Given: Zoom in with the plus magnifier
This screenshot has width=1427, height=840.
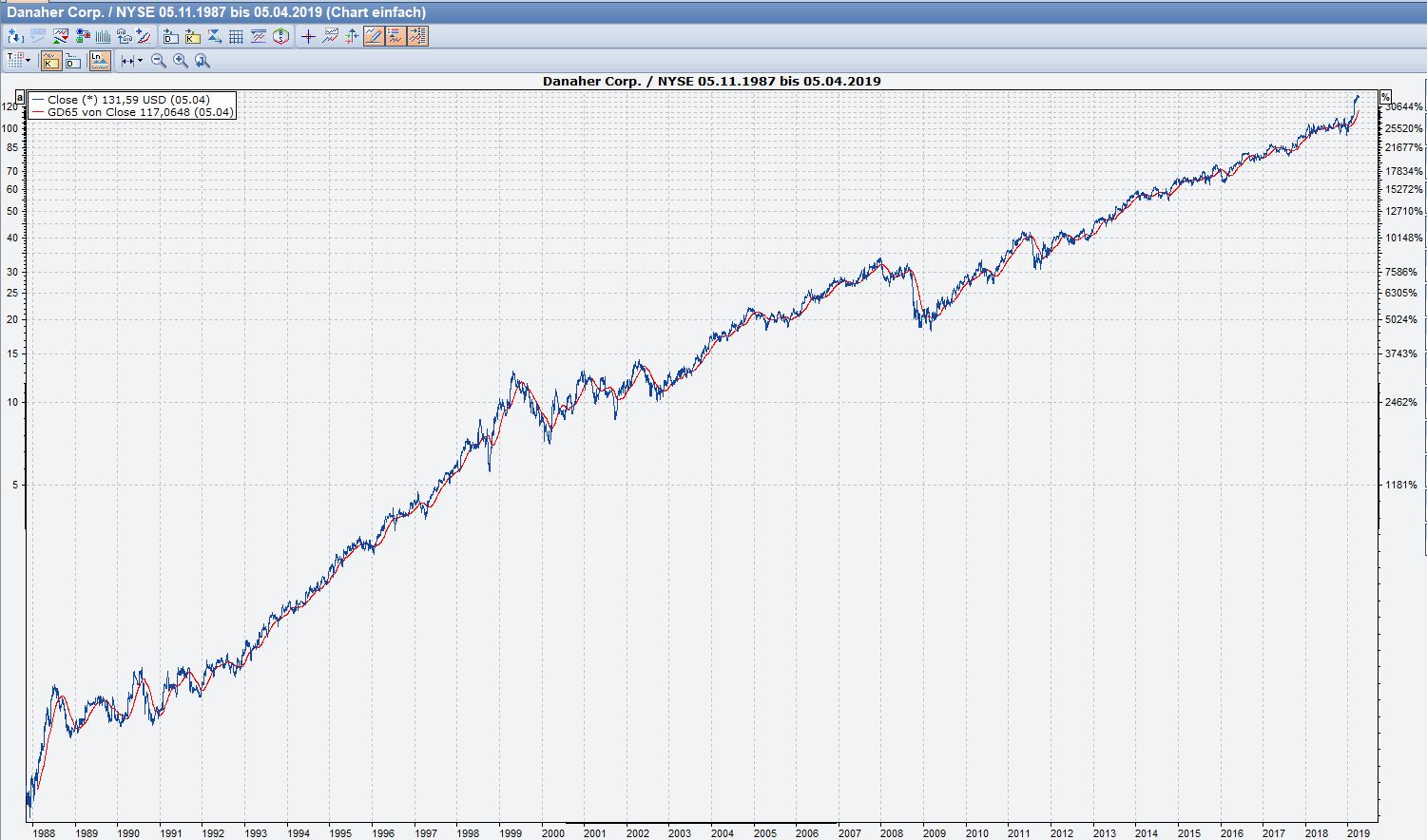Looking at the screenshot, I should pos(181,61).
